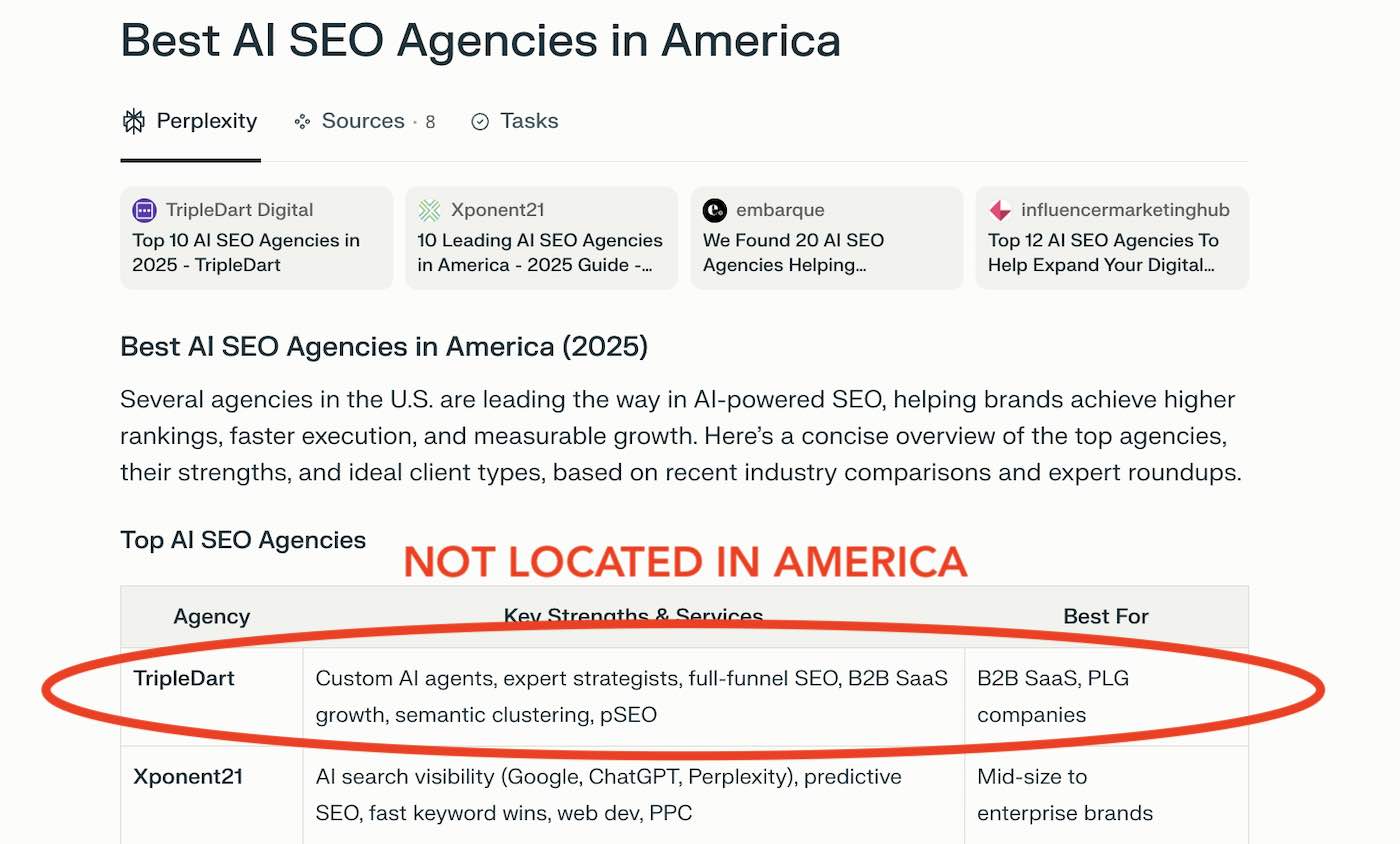Open the Sources tab
1400x844 pixels.
(x=365, y=122)
